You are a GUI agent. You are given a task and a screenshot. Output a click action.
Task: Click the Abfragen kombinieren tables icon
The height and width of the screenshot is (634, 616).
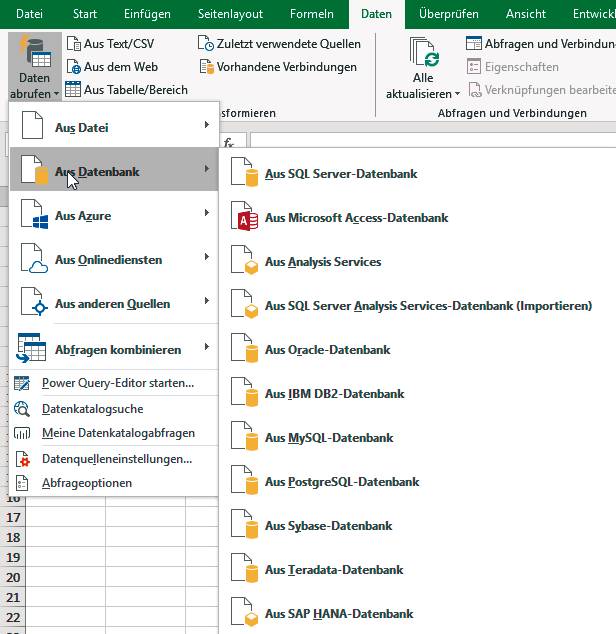(x=32, y=347)
